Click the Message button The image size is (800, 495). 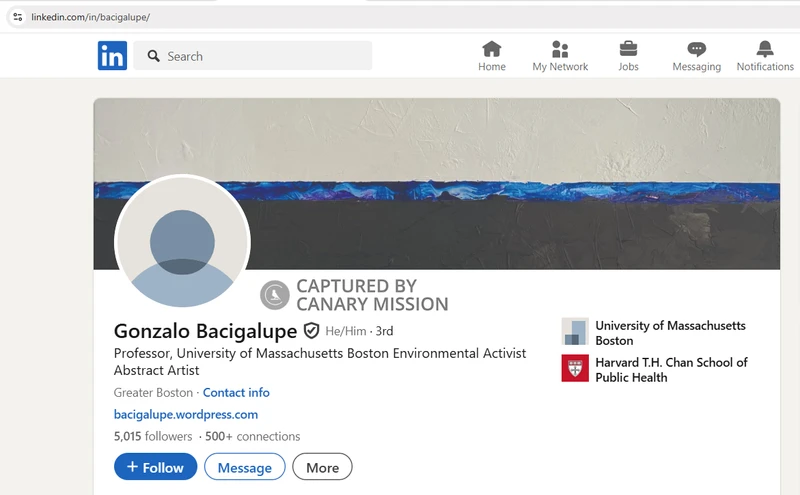[245, 467]
